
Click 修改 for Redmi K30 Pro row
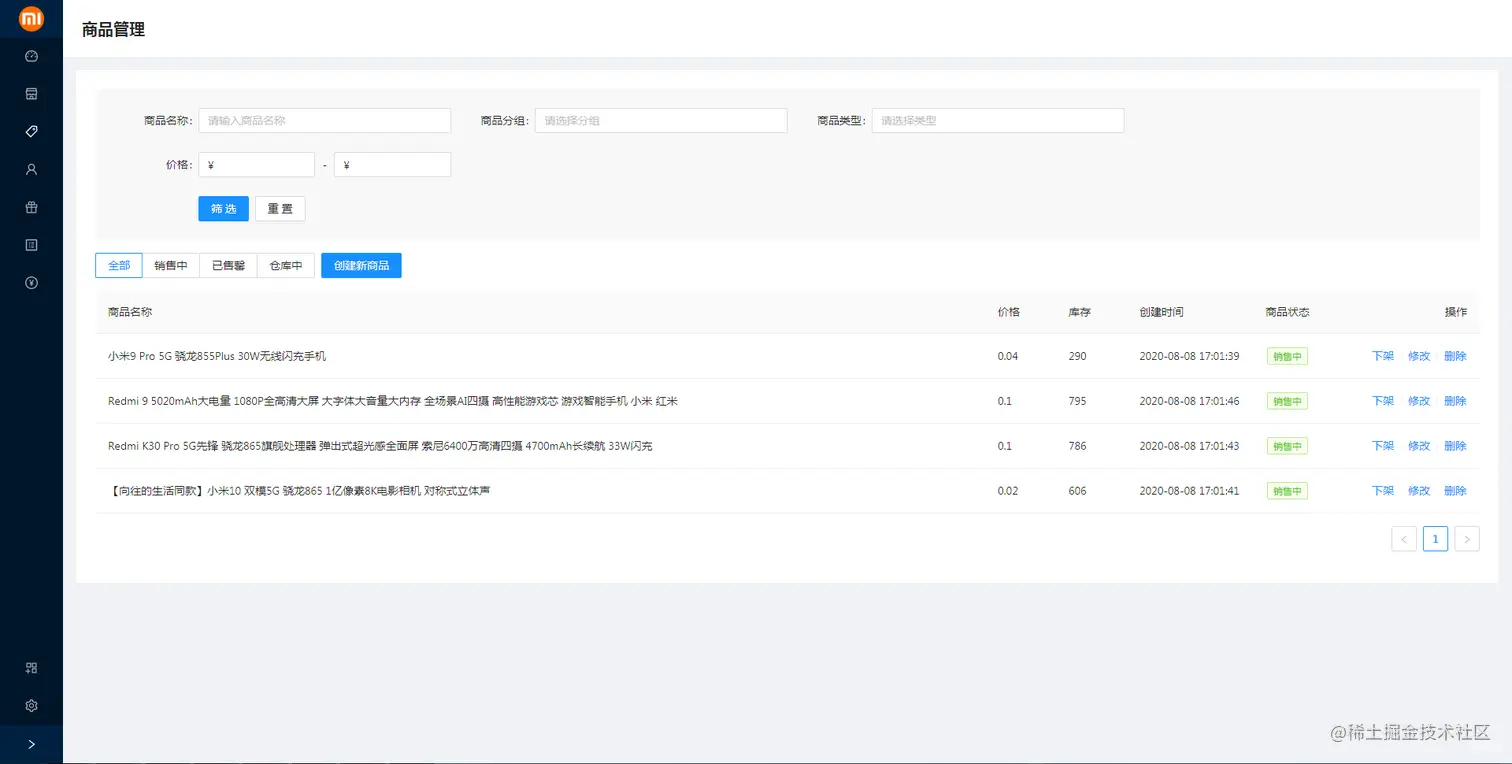(x=1419, y=446)
